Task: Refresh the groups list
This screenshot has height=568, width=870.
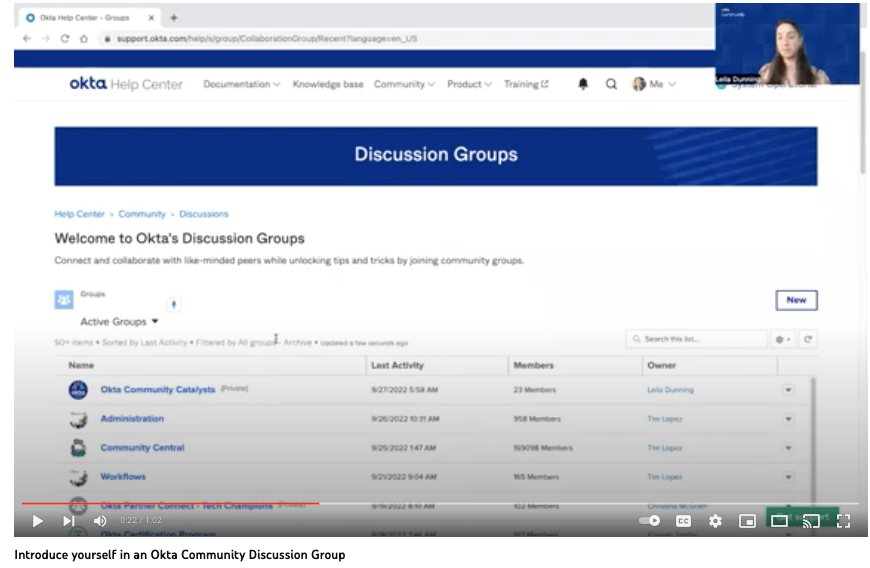Action: coord(808,339)
